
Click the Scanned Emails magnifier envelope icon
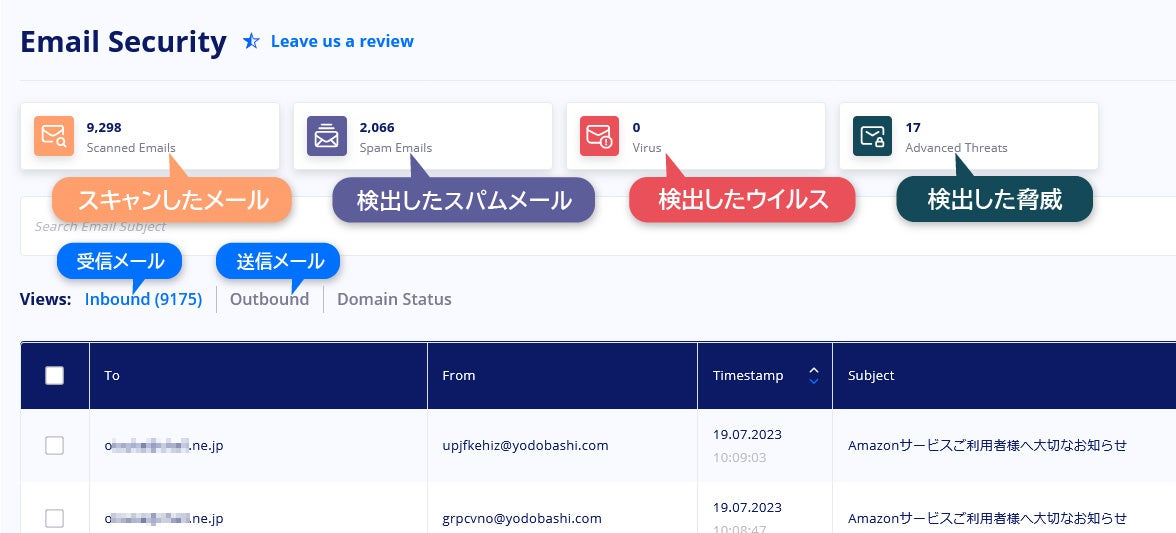54,136
